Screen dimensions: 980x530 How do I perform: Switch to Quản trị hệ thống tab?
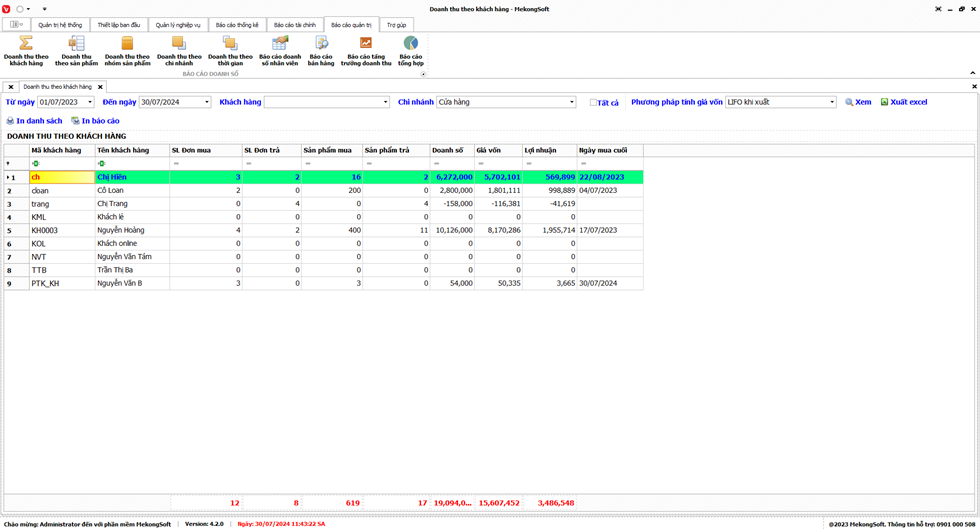60,25
